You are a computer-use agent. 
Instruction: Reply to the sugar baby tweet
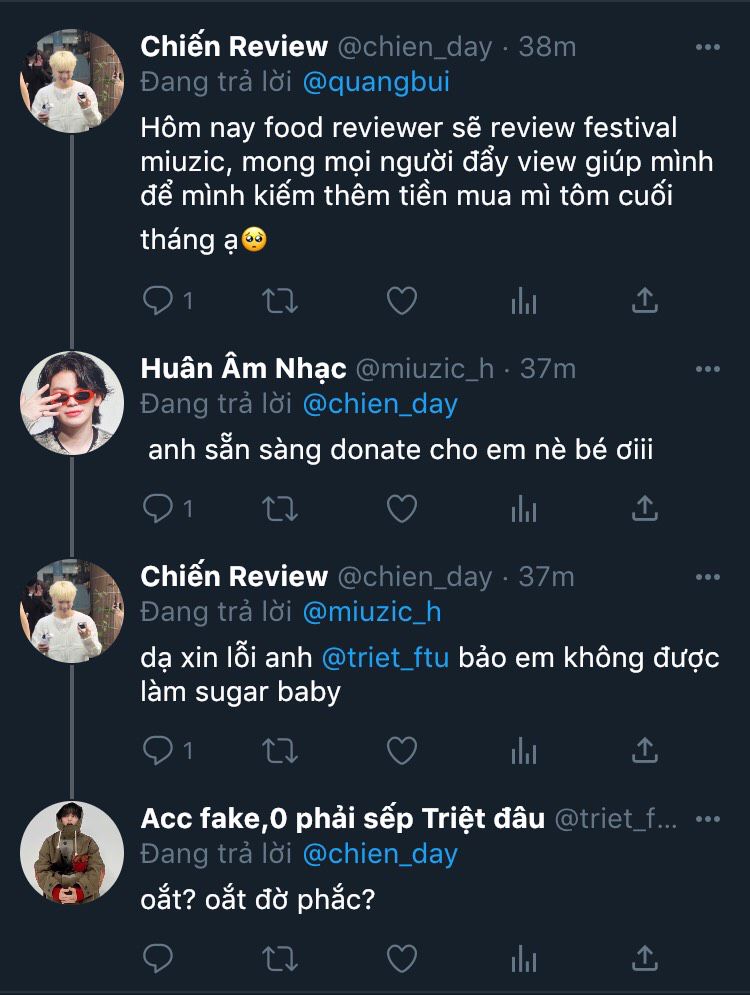[x=158, y=750]
